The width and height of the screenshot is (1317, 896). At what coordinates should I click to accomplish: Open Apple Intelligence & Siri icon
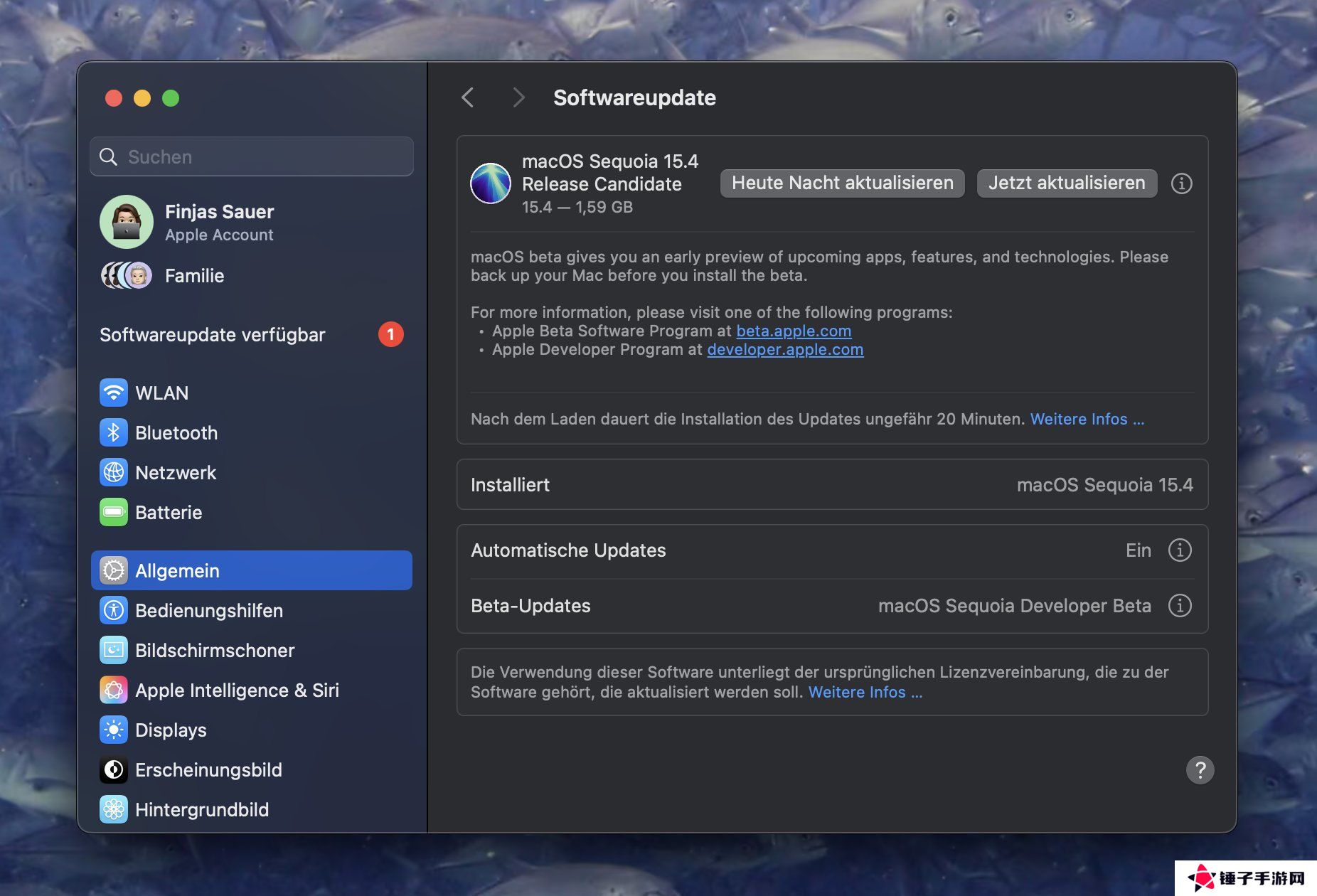tap(114, 690)
